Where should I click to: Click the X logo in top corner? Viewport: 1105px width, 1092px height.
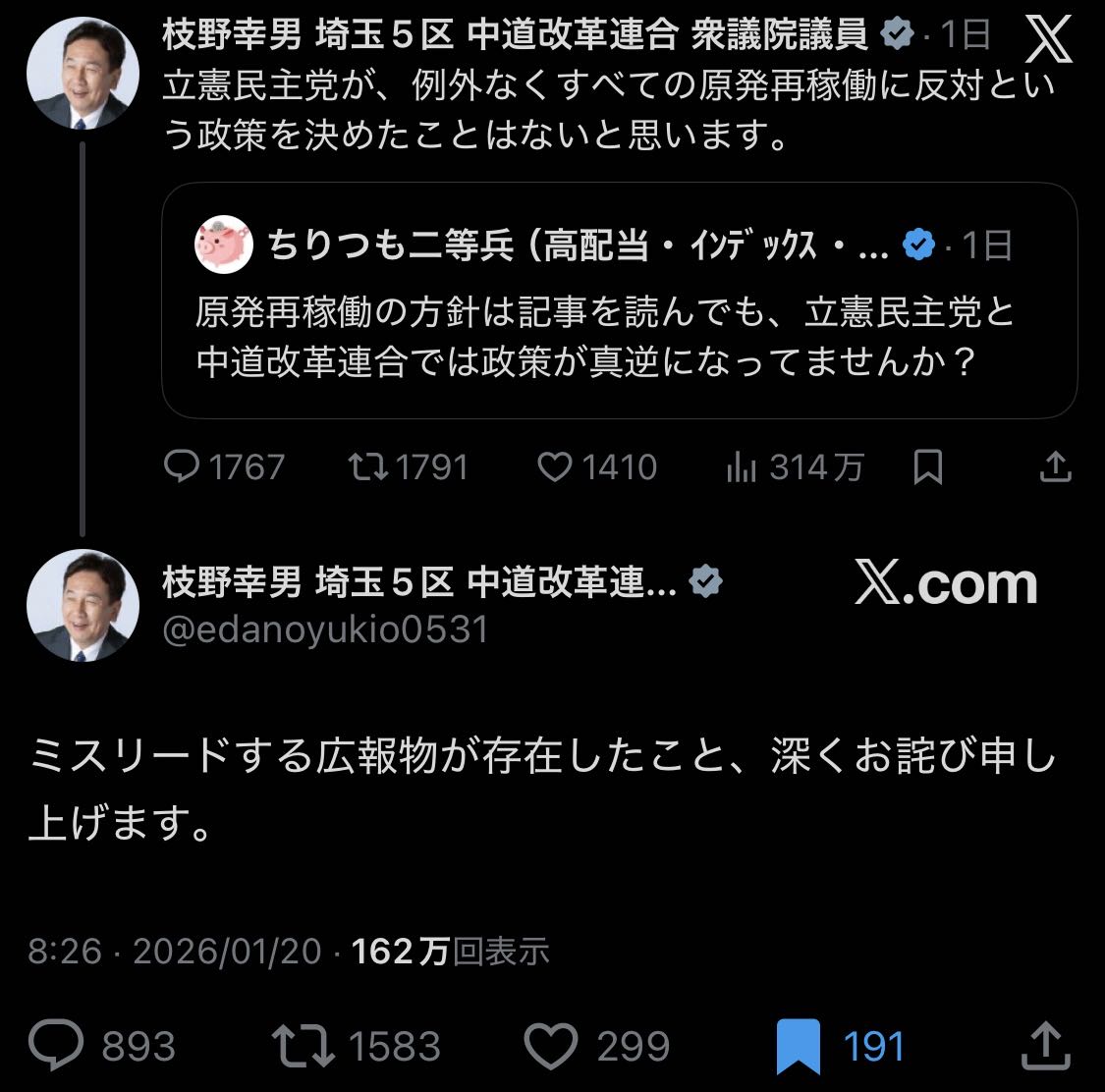(x=1047, y=41)
